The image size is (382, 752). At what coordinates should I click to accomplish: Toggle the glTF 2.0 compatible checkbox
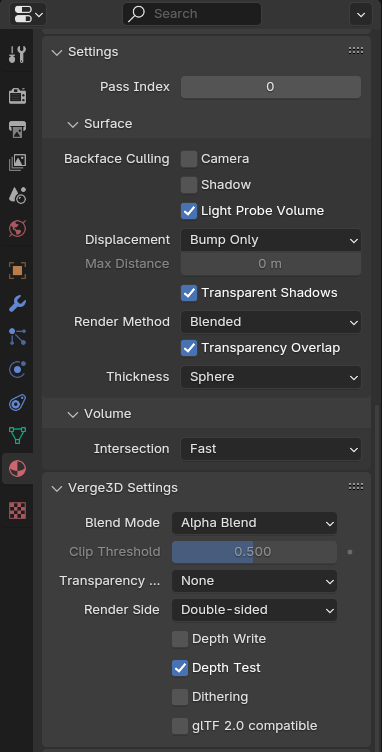point(180,726)
